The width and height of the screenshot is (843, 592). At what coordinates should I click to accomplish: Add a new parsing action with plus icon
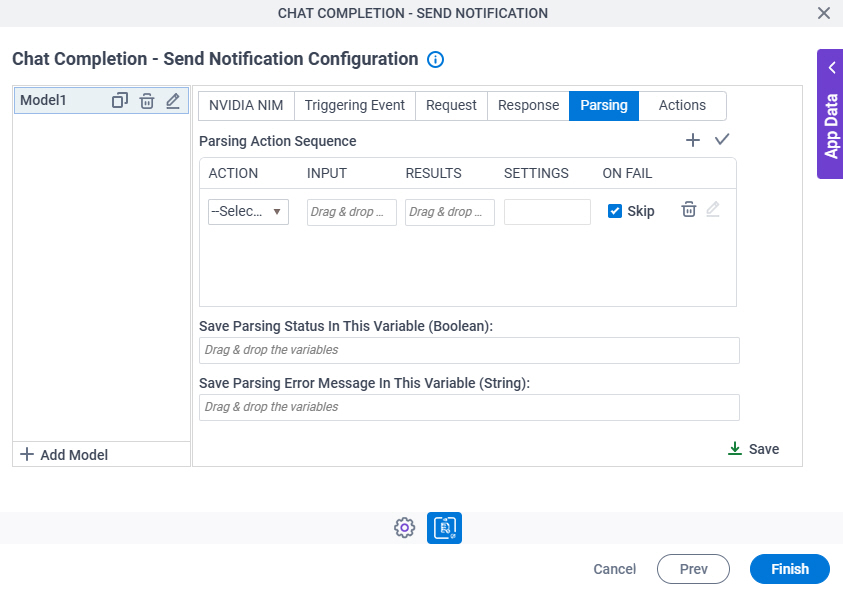click(x=692, y=140)
